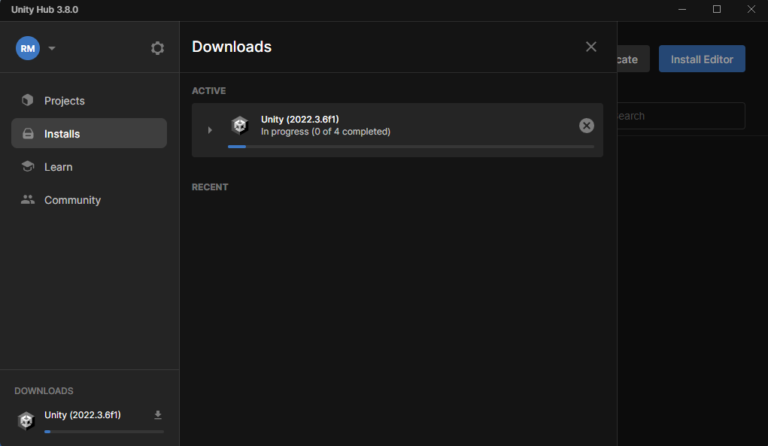Cancel the active Unity 2022.3.6f1 download
Screen dimensions: 768x446
point(586,125)
